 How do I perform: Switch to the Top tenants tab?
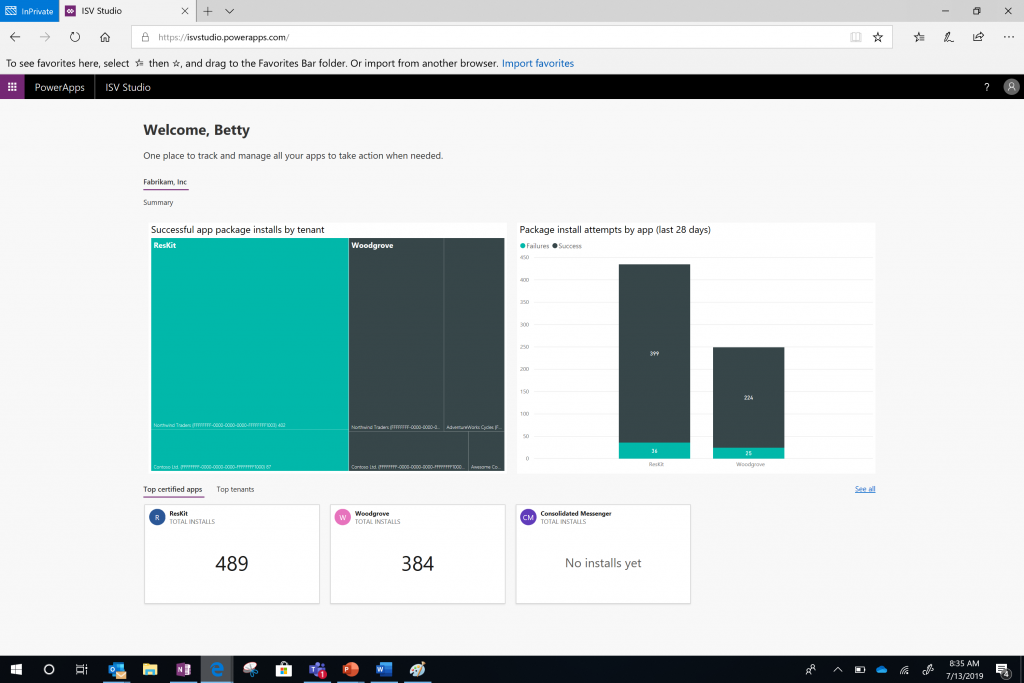tap(235, 489)
